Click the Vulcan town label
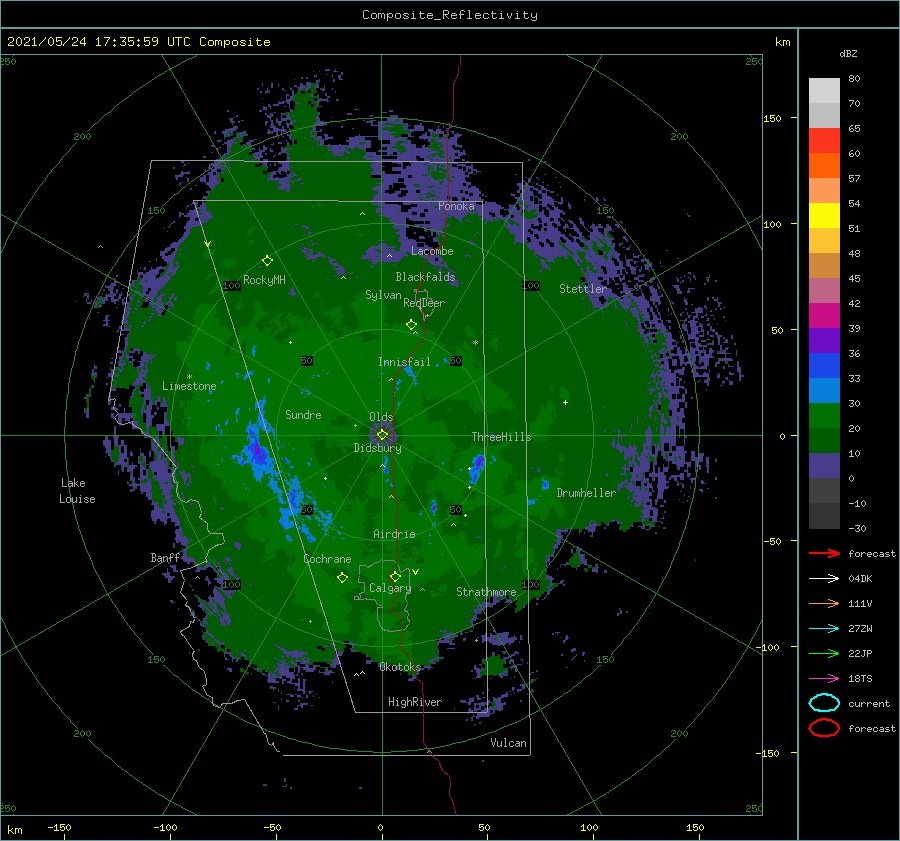This screenshot has width=900, height=841. (x=508, y=743)
